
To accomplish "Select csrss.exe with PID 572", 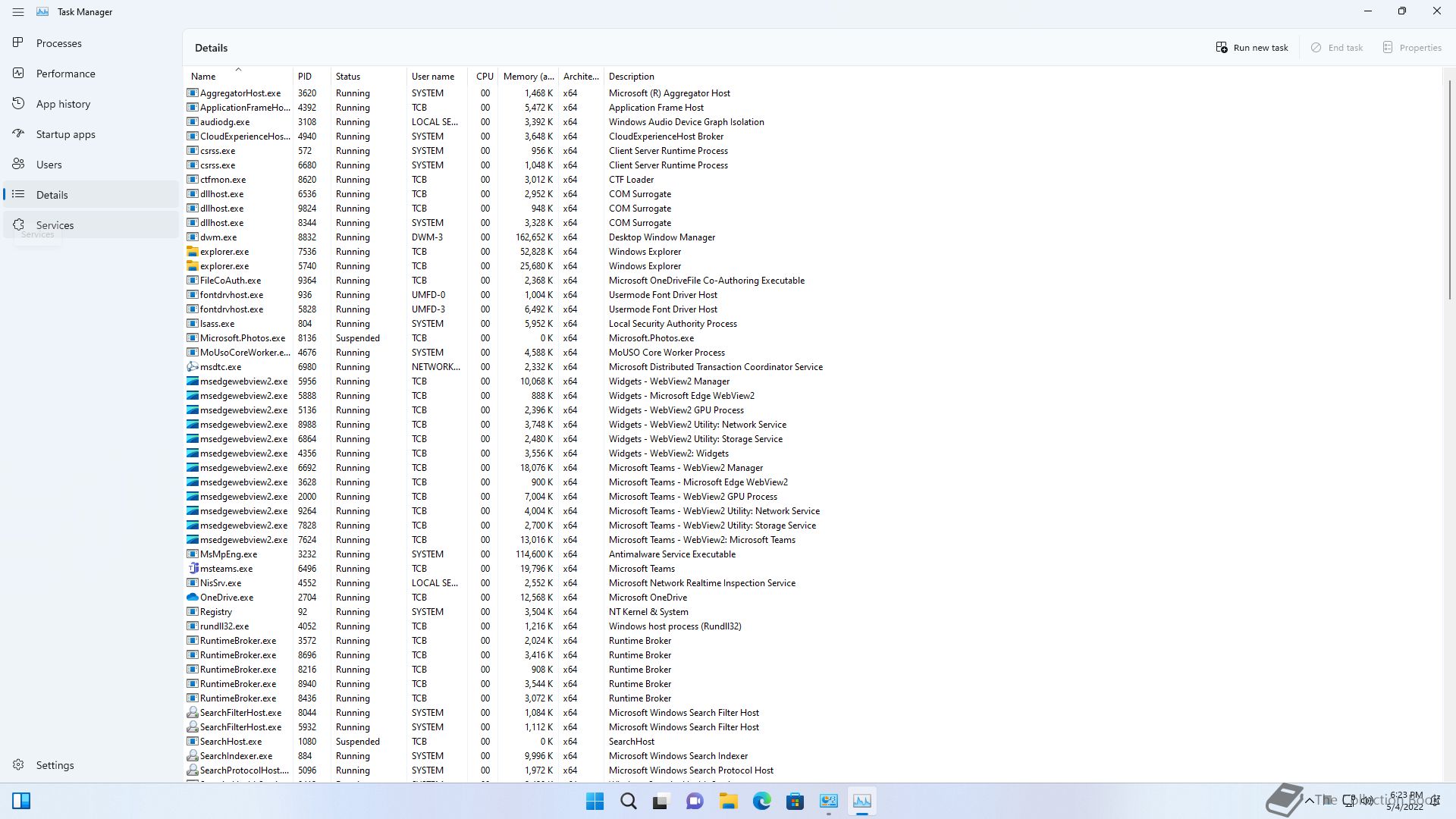I will click(x=813, y=151).
